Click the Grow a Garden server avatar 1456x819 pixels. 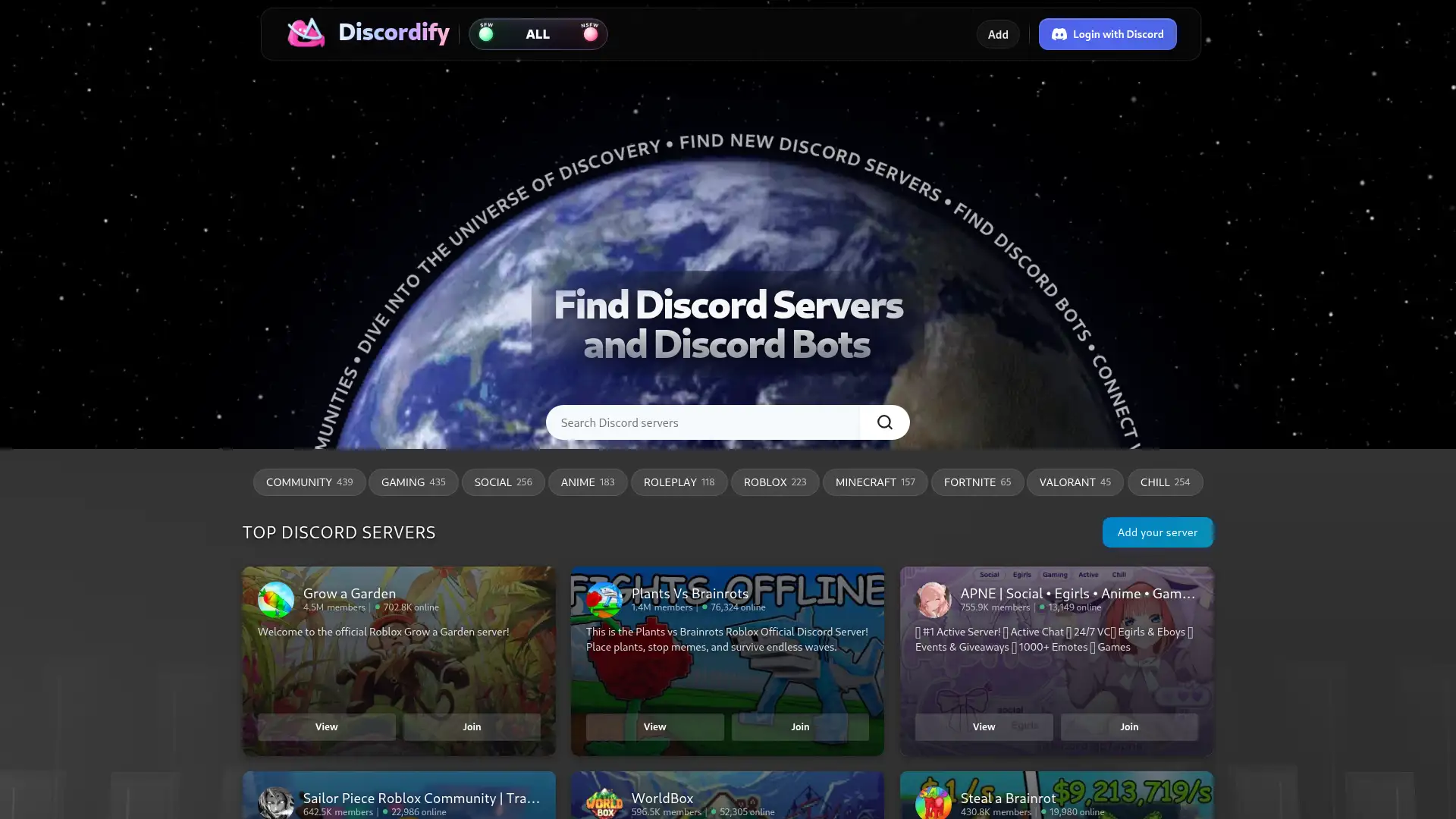[276, 600]
